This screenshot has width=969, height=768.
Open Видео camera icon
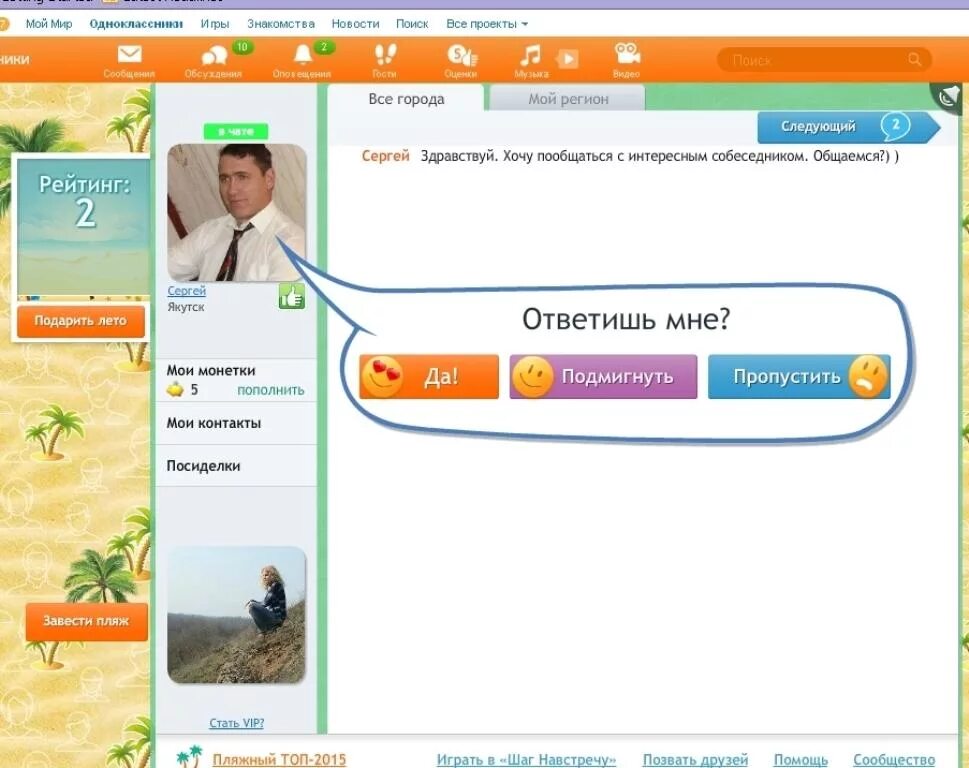(x=627, y=54)
